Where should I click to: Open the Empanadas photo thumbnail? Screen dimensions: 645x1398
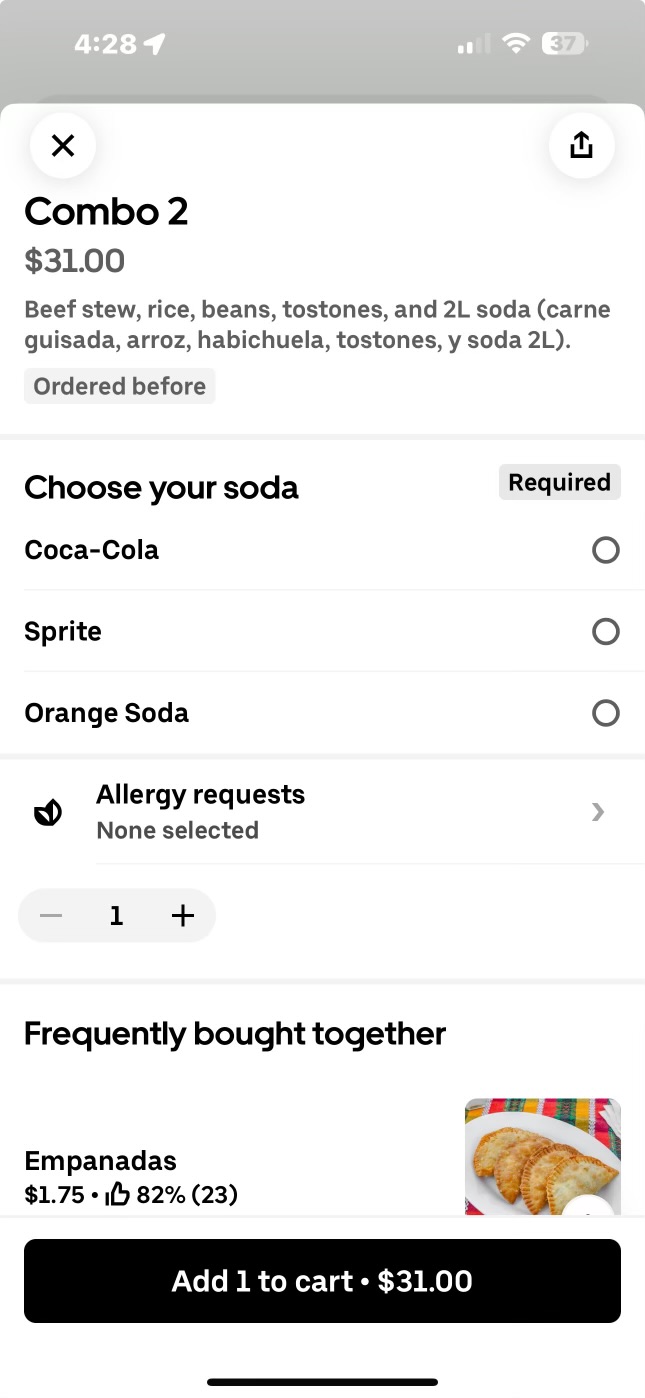pyautogui.click(x=542, y=1157)
